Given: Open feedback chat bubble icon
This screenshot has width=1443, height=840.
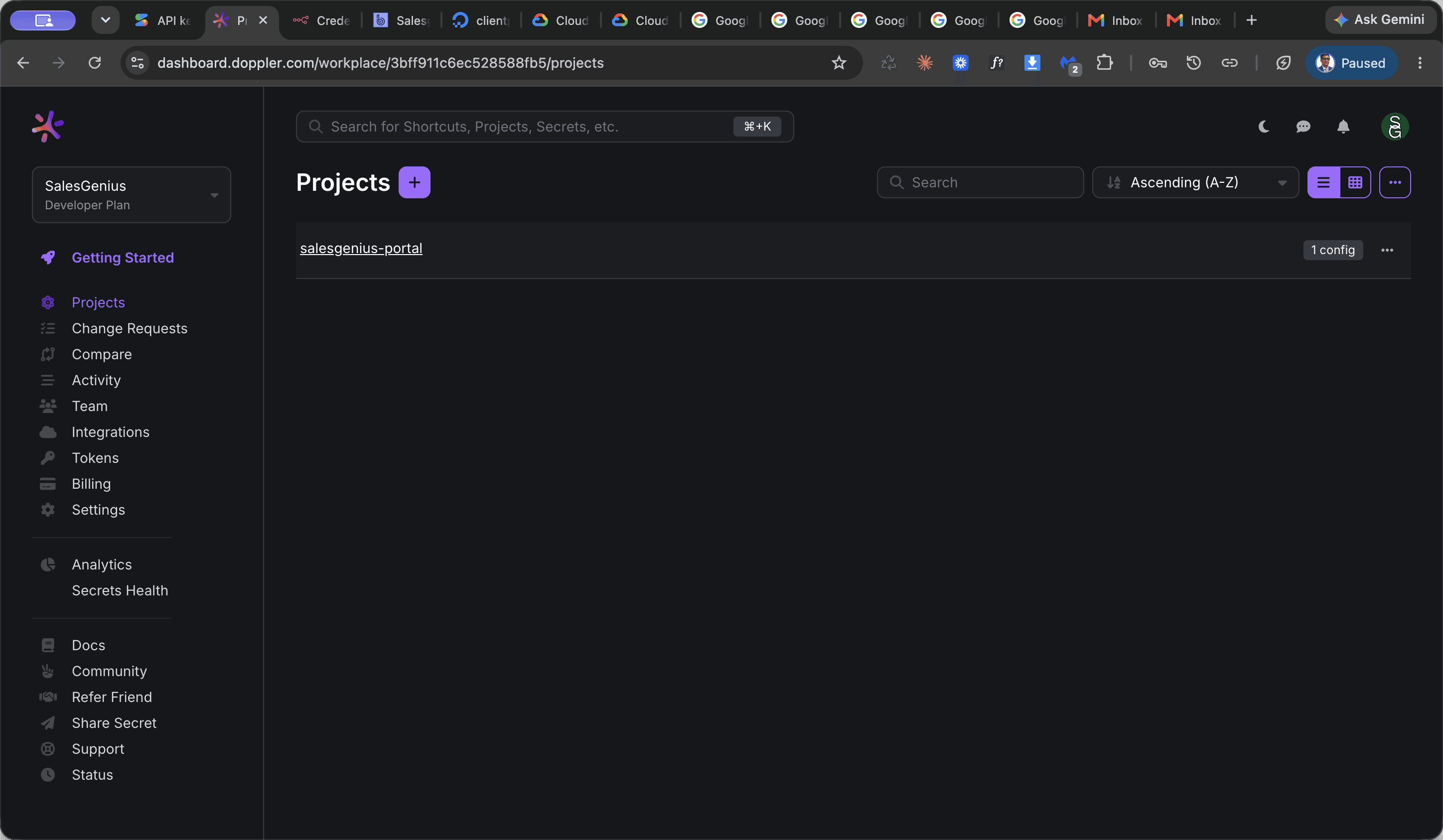Looking at the screenshot, I should click(x=1303, y=127).
